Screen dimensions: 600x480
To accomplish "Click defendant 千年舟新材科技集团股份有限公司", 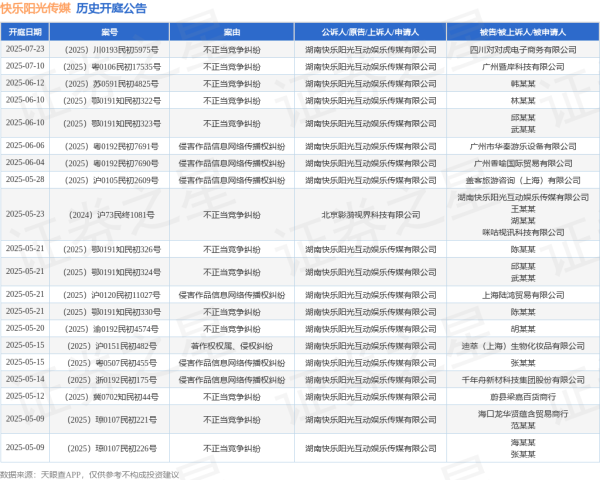I will (523, 380).
